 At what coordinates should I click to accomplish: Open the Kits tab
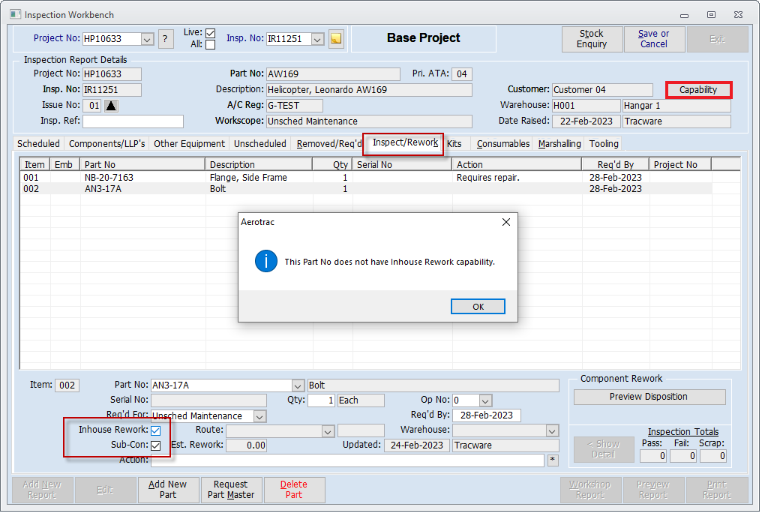pyautogui.click(x=454, y=144)
